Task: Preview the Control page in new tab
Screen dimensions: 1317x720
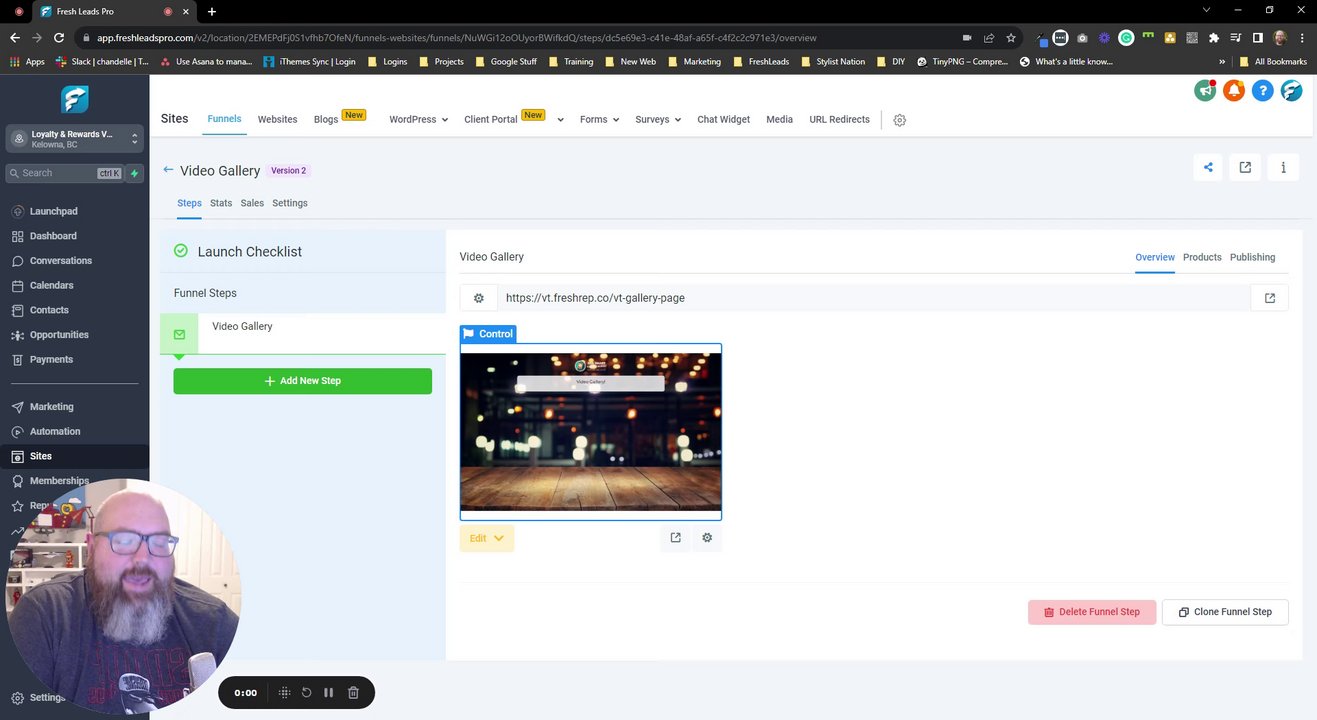Action: point(676,538)
